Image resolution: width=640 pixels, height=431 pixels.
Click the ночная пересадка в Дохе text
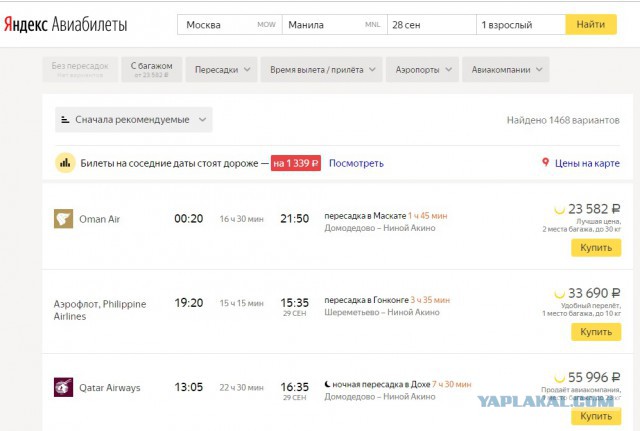tap(381, 384)
